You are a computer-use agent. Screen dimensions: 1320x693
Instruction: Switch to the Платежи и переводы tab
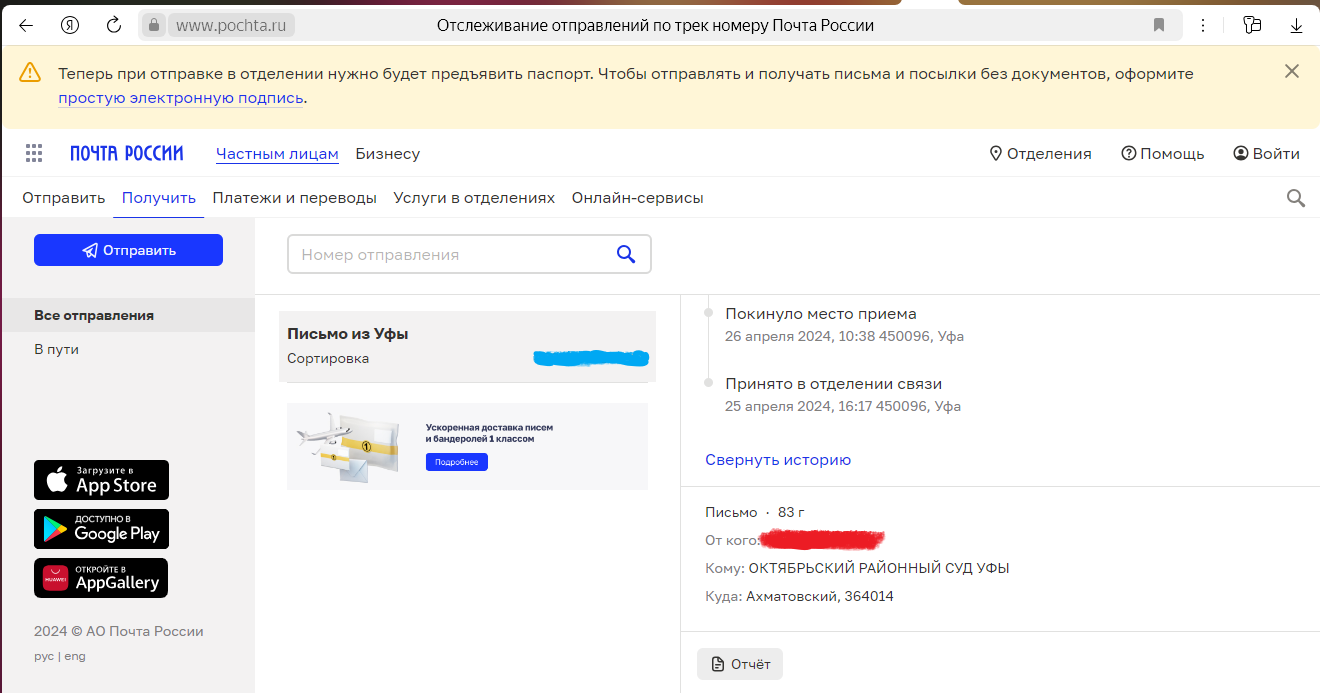(x=295, y=197)
